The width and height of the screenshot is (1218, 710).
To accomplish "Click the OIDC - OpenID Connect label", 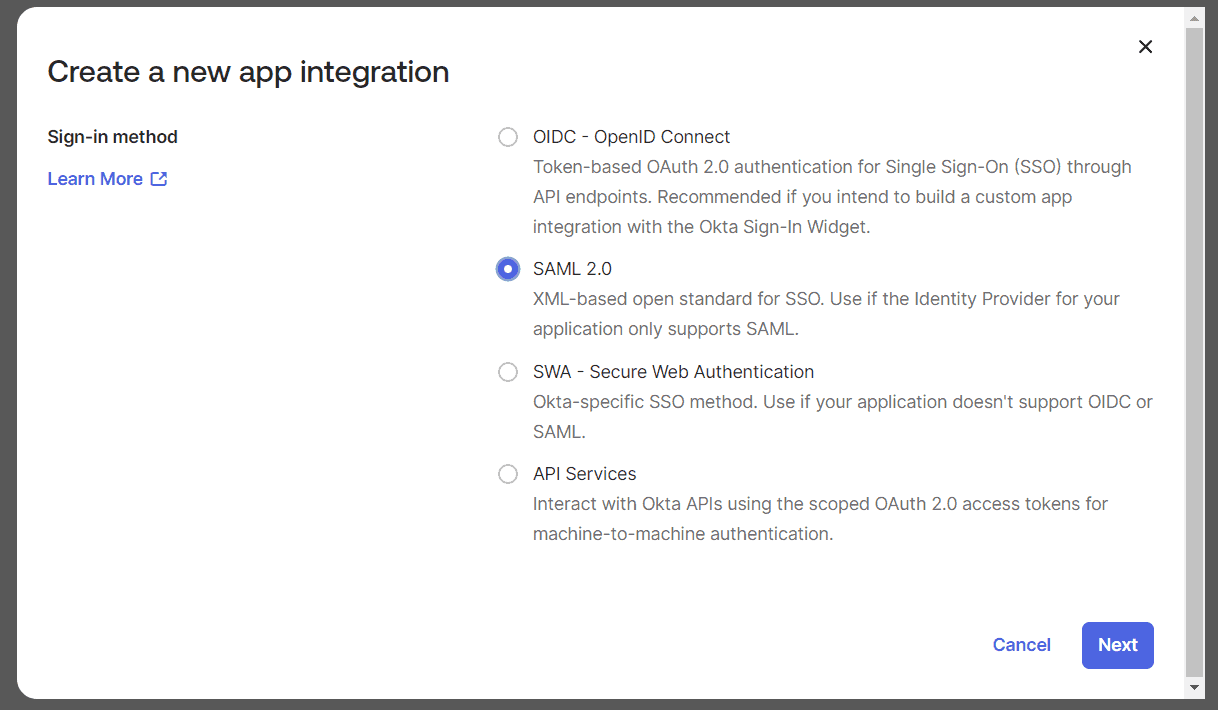I will coord(631,137).
